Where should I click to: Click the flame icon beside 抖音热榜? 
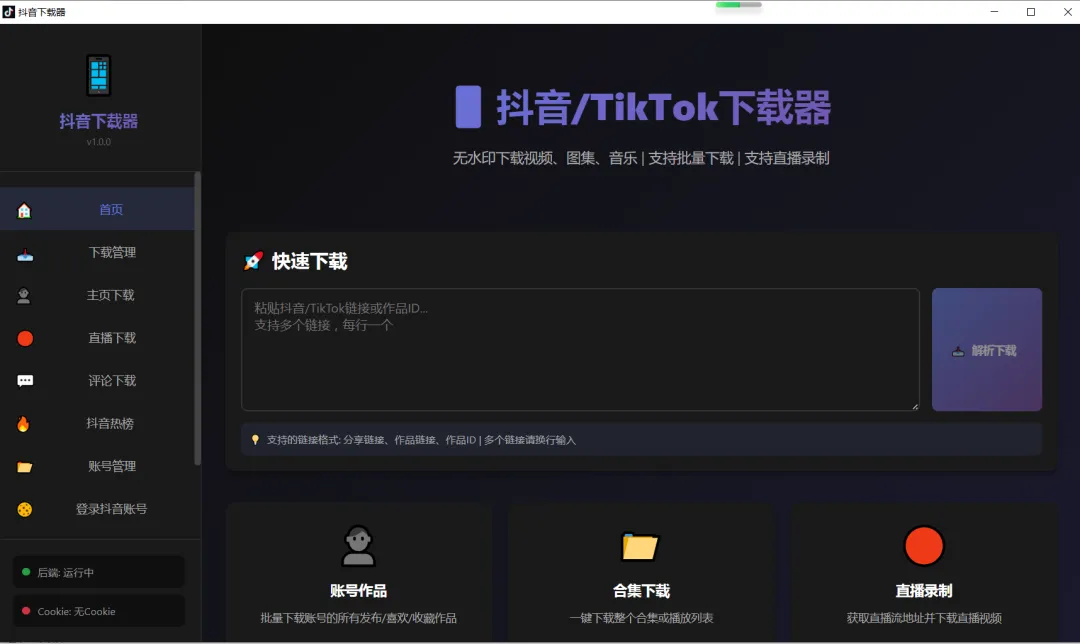[x=23, y=424]
